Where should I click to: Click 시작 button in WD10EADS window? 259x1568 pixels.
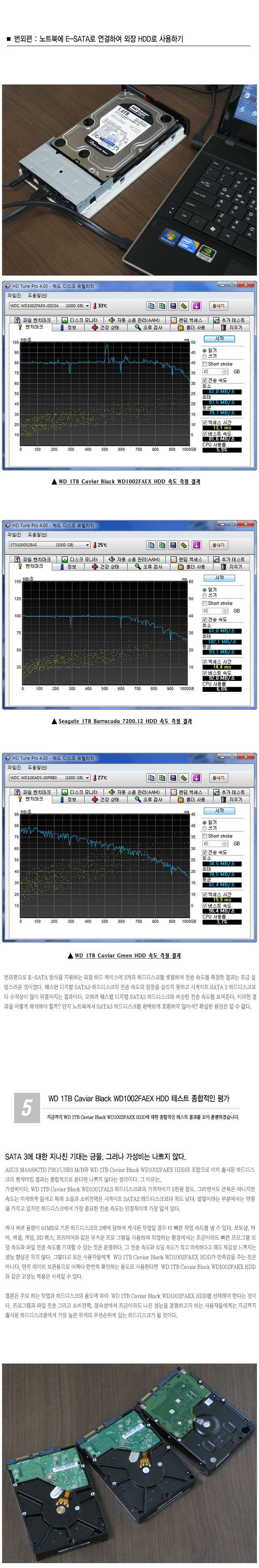219,810
